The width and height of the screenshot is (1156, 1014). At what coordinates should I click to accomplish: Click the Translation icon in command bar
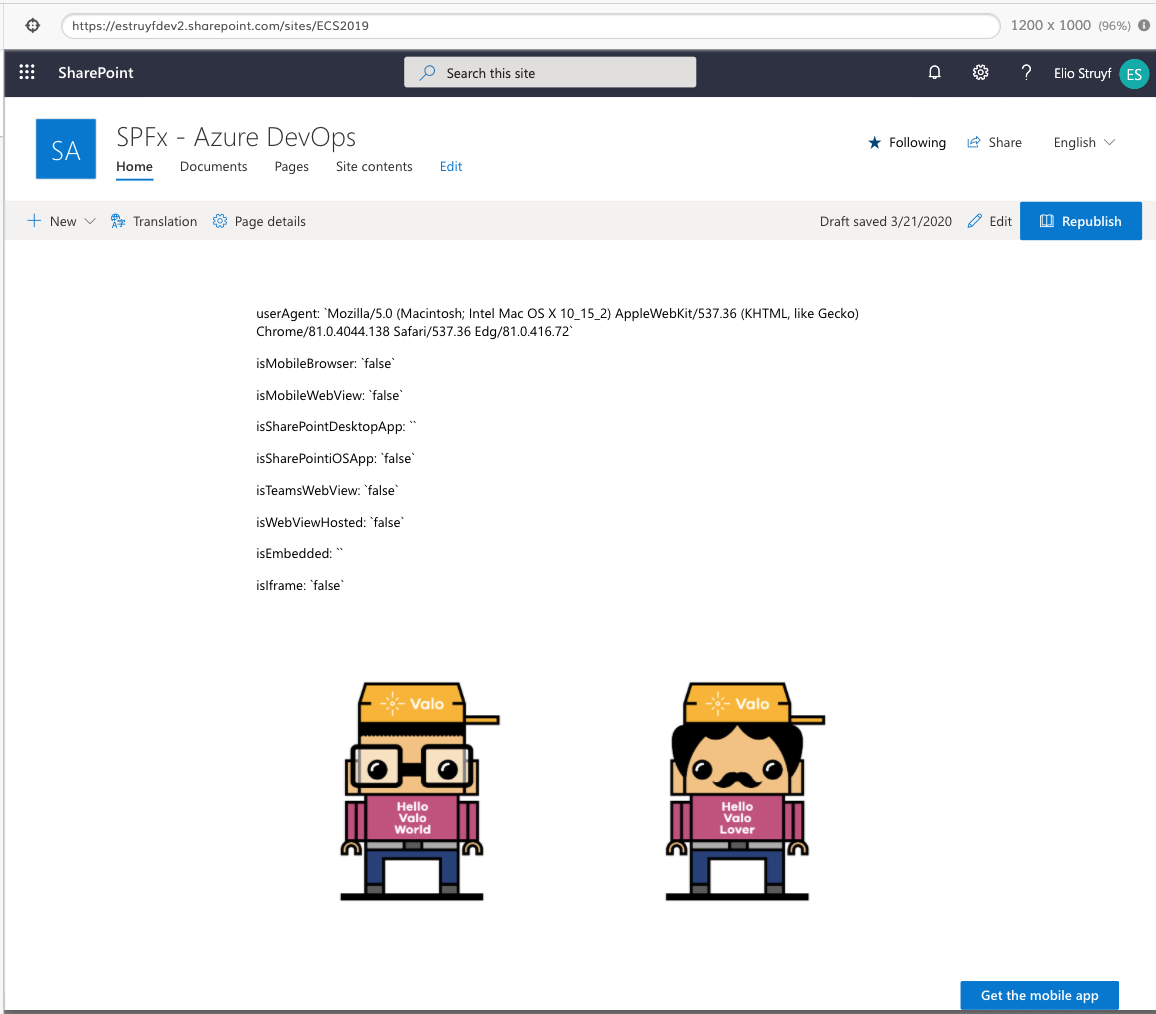pyautogui.click(x=118, y=221)
